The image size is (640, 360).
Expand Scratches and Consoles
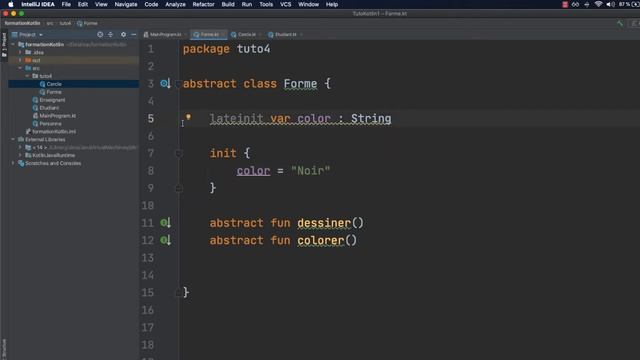pyautogui.click(x=13, y=163)
